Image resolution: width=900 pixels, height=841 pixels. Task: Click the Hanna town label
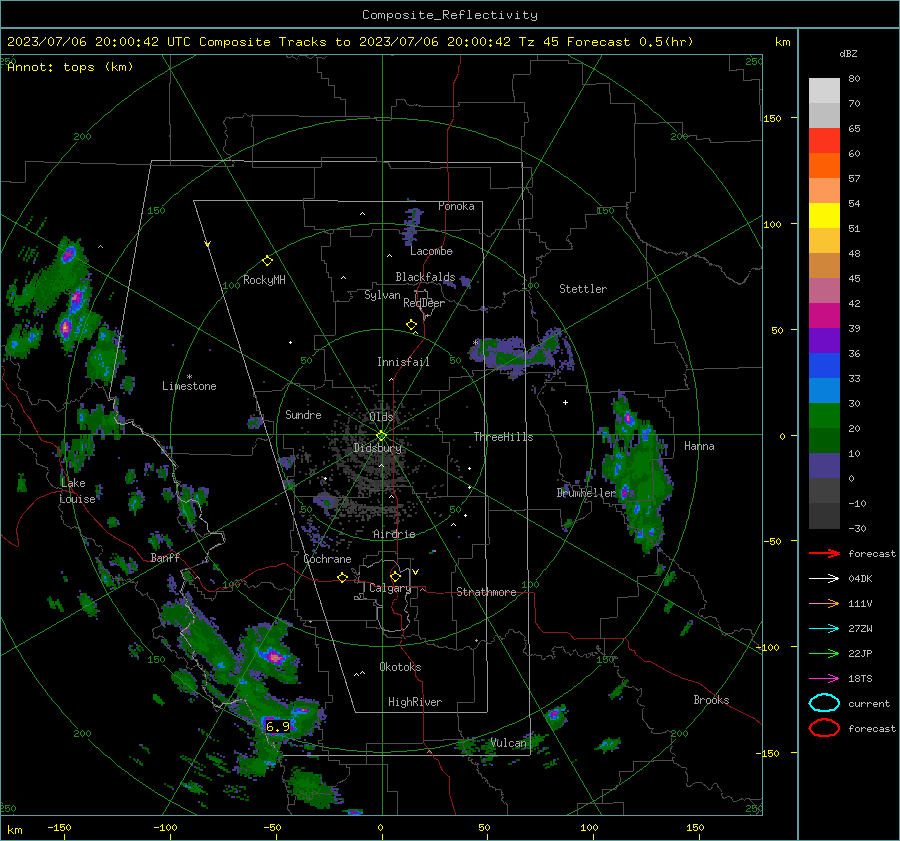(699, 446)
